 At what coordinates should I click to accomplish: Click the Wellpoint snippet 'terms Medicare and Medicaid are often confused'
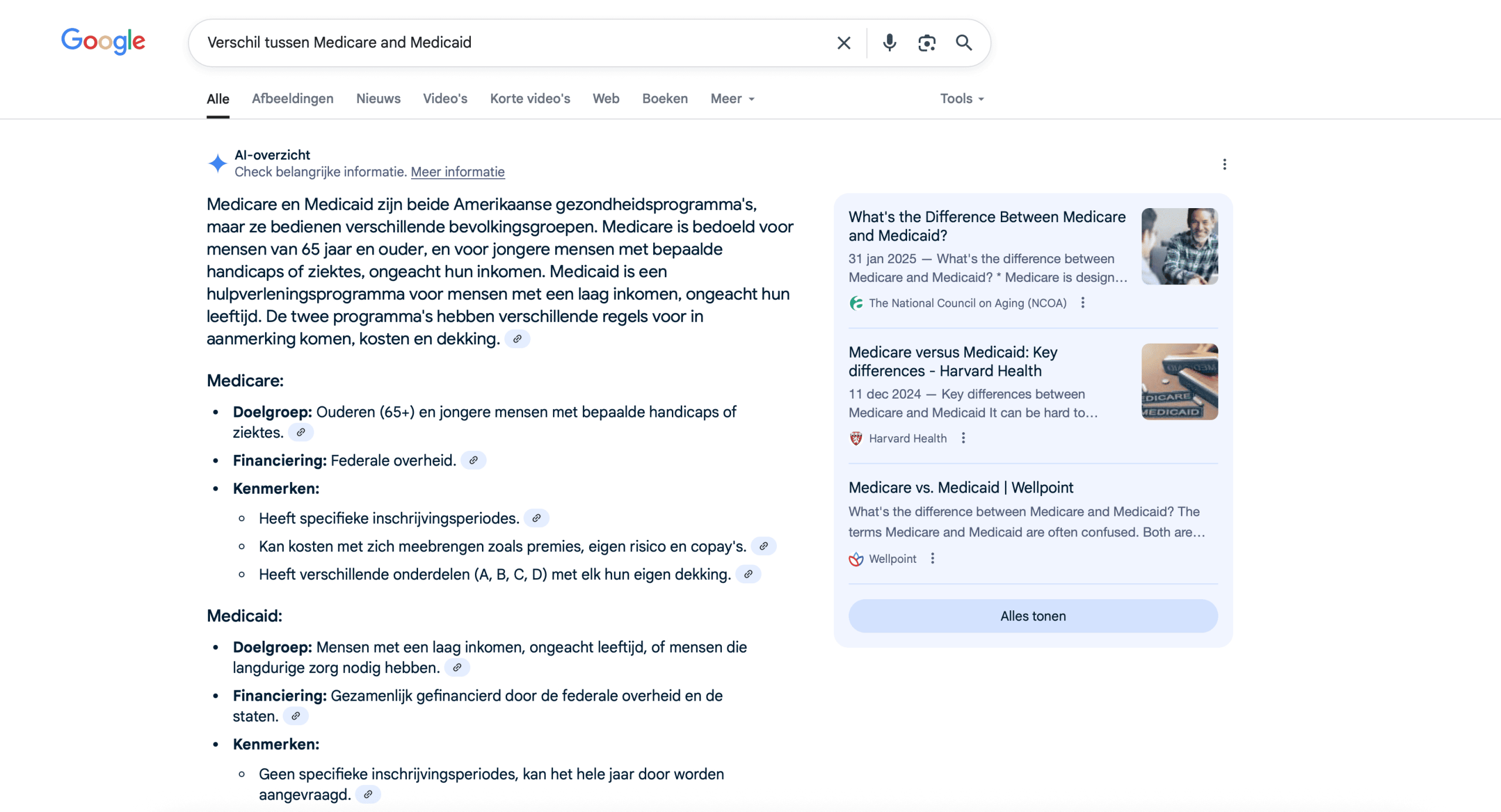pyautogui.click(x=993, y=532)
